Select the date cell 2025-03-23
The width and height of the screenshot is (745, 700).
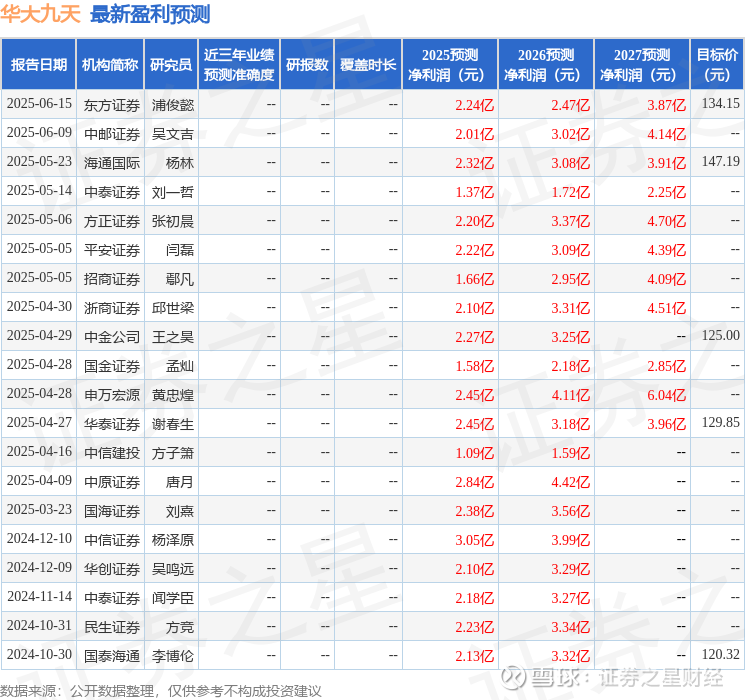(39, 510)
